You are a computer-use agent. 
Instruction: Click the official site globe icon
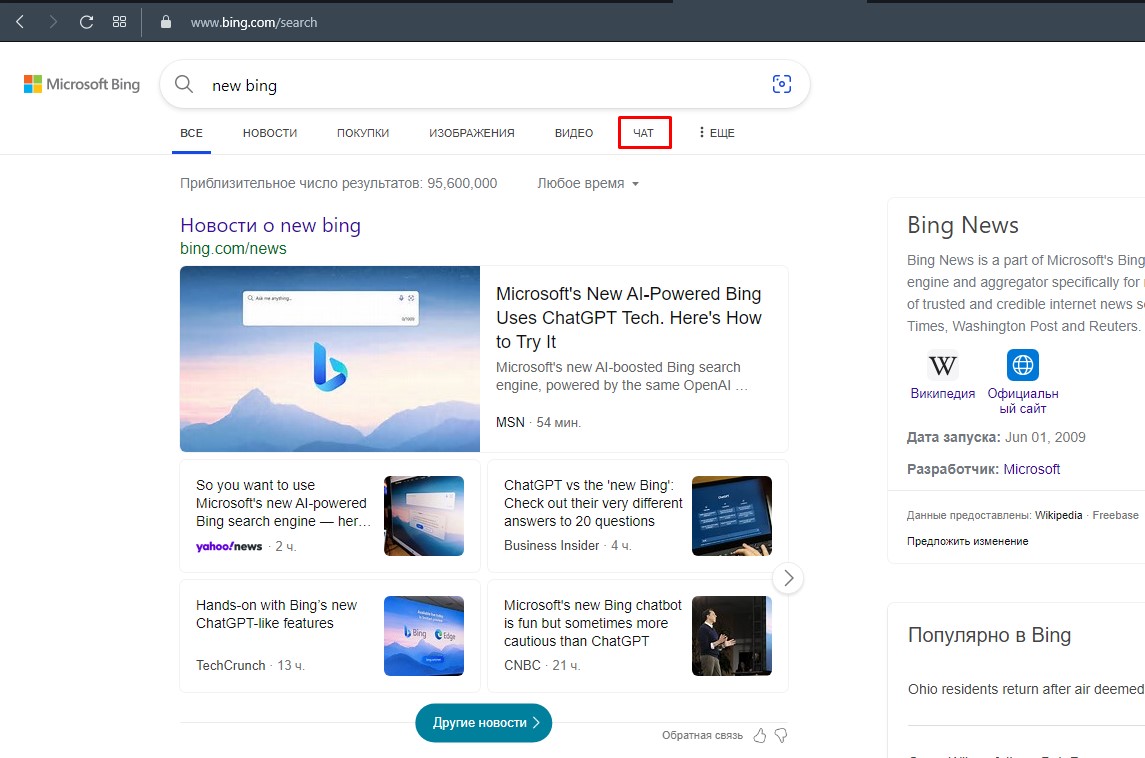click(x=1022, y=365)
